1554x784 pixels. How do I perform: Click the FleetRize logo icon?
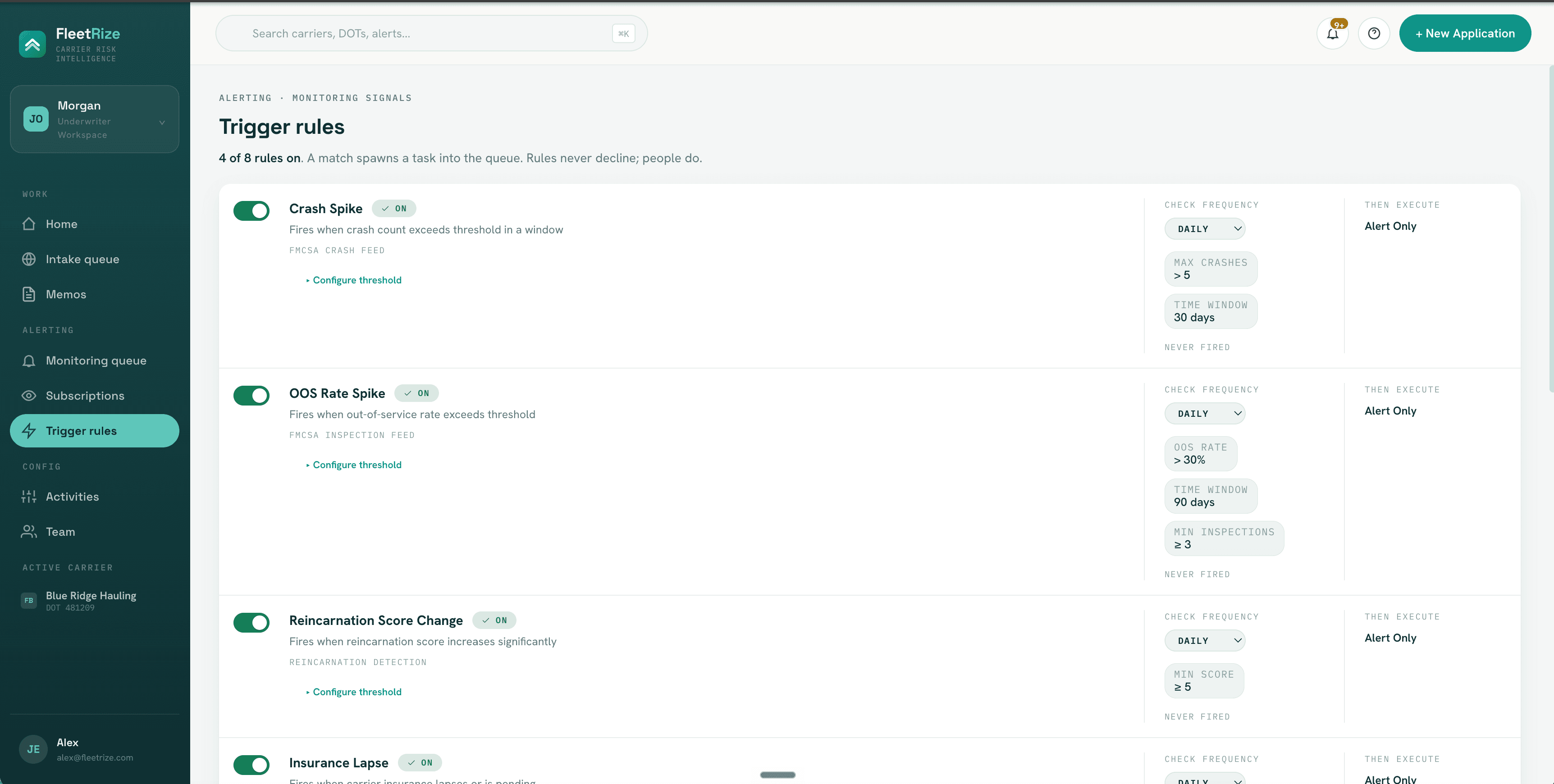click(x=32, y=44)
